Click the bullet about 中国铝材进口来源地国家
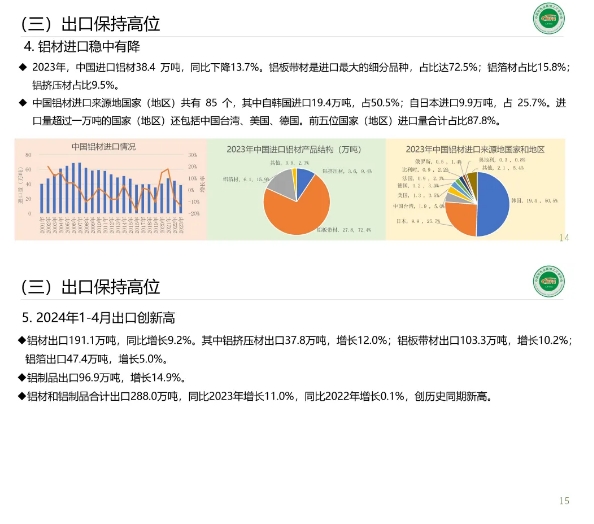 tap(292, 112)
